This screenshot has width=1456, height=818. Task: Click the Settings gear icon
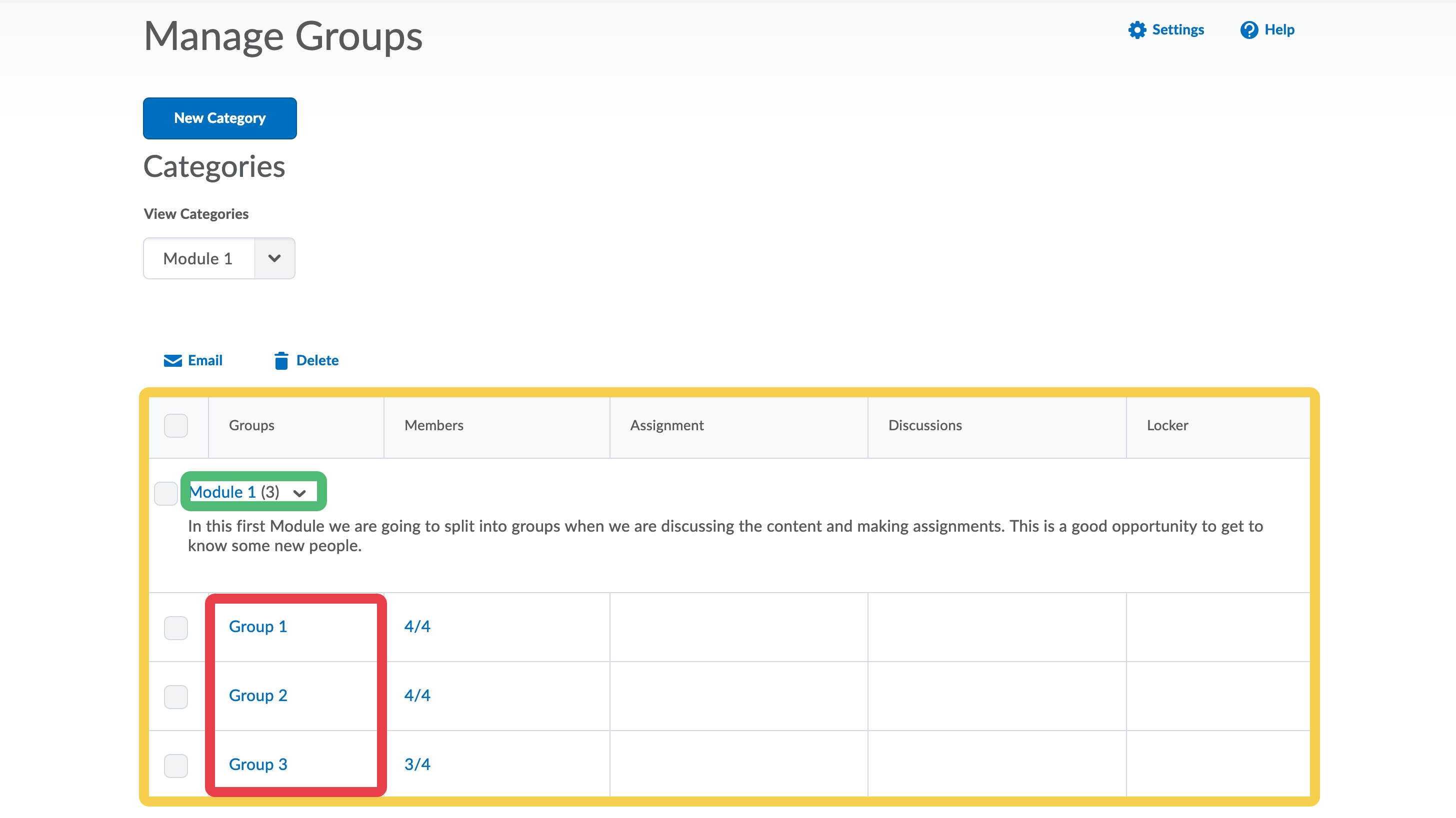coord(1136,30)
